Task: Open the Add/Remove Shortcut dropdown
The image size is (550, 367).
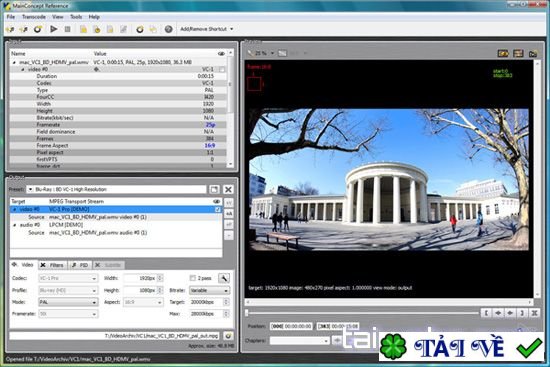Action: pos(207,29)
